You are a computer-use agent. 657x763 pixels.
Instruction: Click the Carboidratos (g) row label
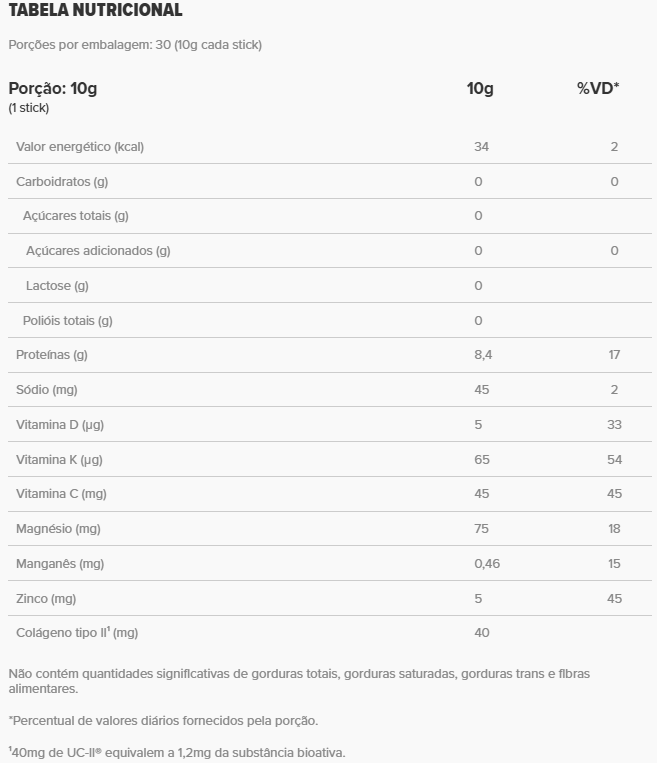point(62,181)
